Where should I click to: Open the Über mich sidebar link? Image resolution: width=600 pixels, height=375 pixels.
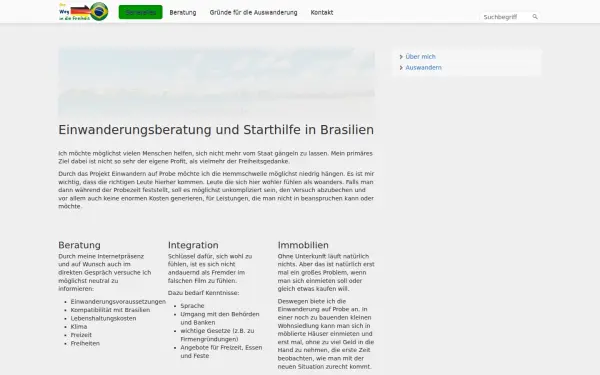tap(420, 57)
